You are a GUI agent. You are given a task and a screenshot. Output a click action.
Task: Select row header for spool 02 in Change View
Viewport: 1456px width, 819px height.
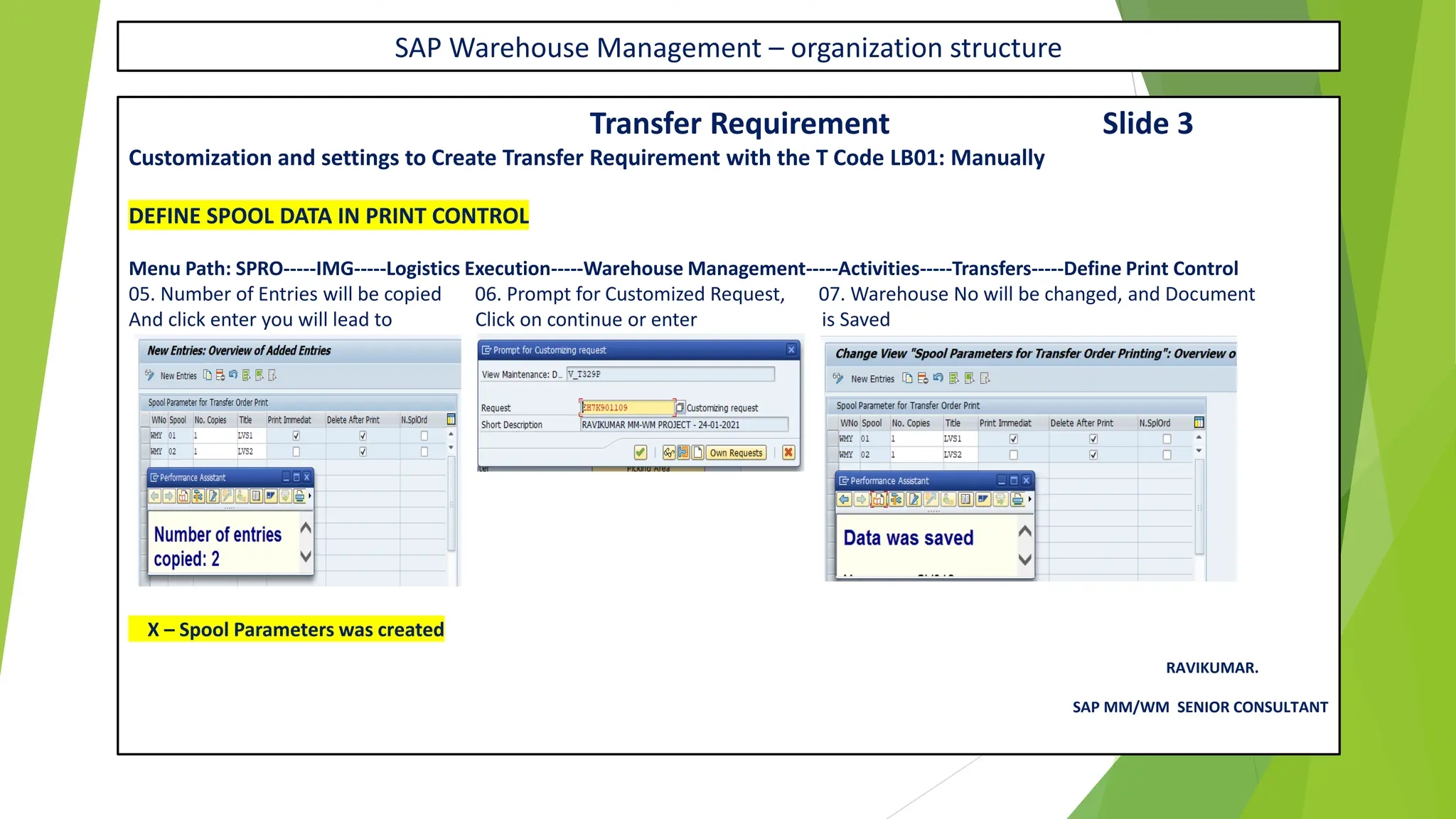click(833, 454)
